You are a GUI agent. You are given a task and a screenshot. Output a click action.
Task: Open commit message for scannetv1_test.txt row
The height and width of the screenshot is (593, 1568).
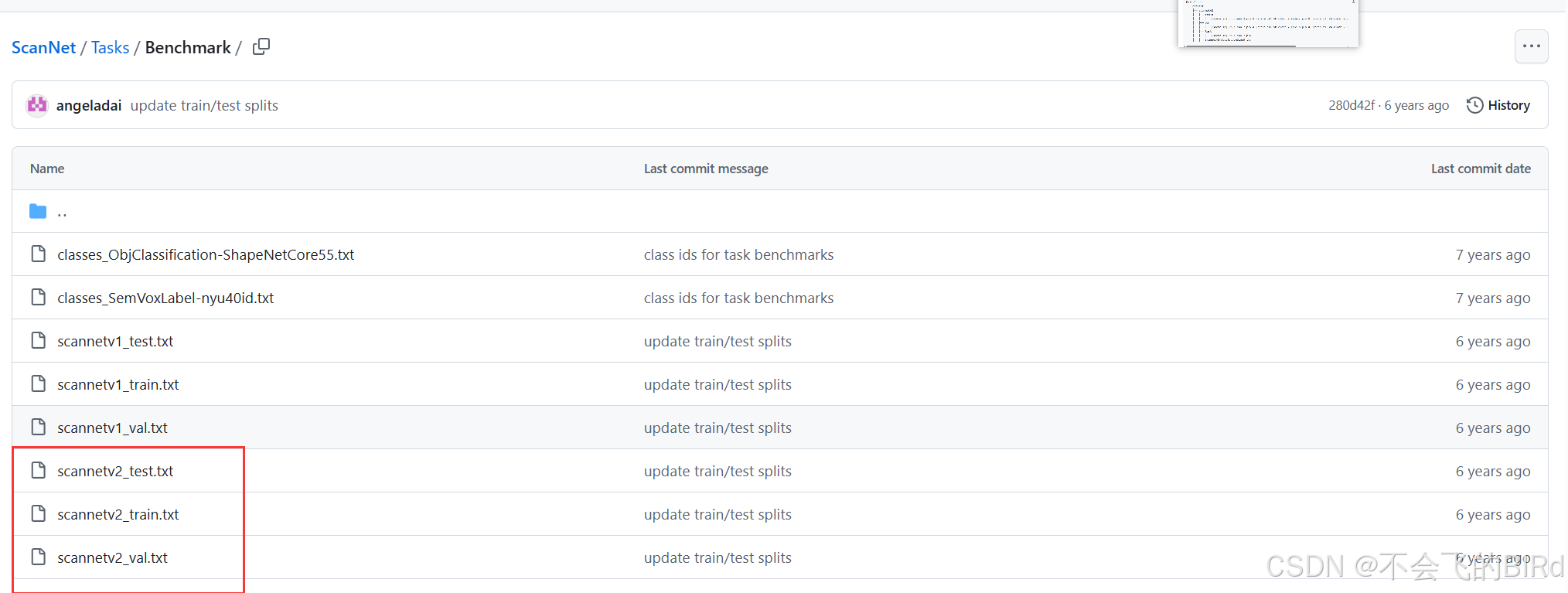718,341
